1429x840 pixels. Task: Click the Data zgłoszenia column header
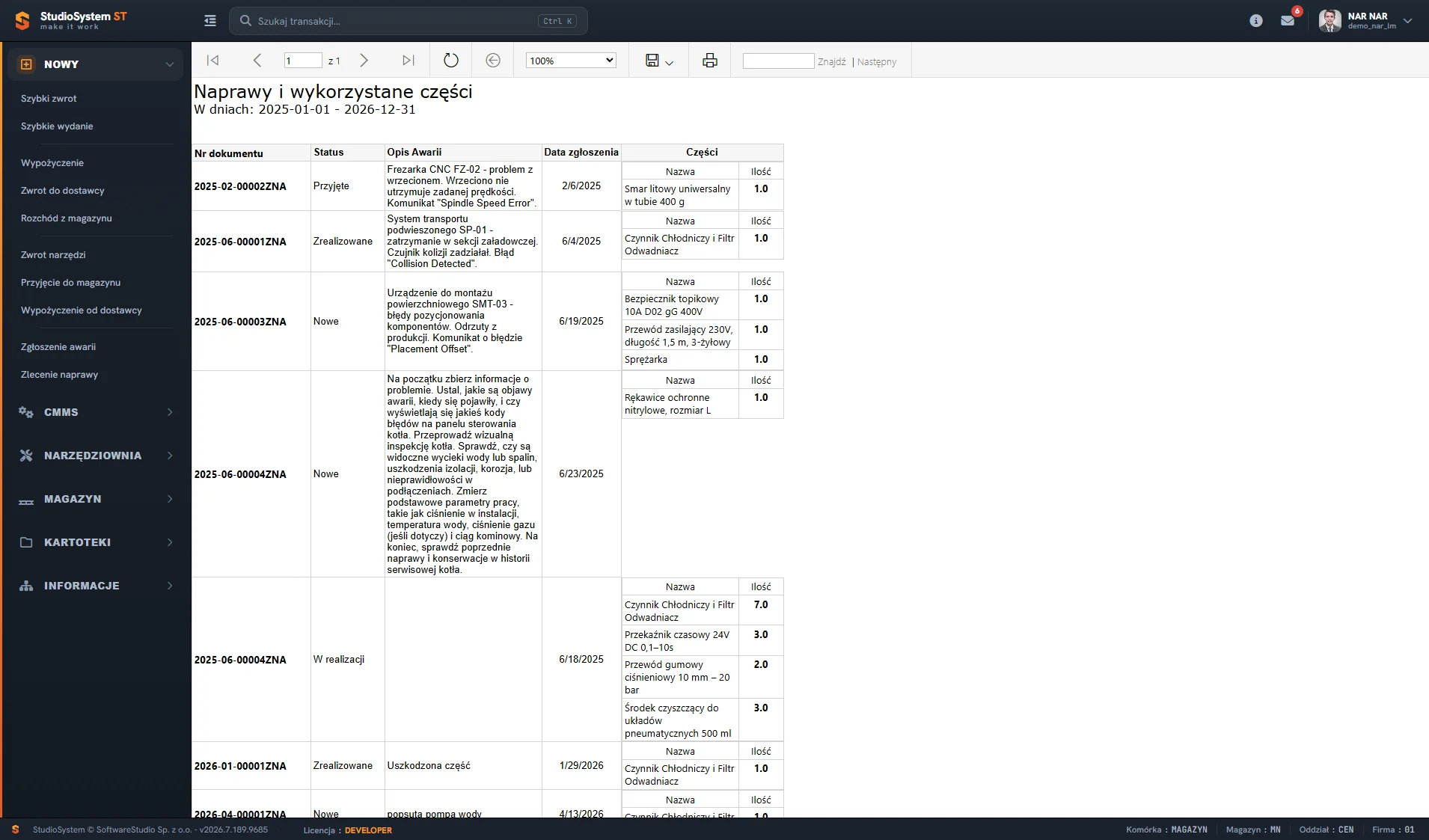(581, 152)
